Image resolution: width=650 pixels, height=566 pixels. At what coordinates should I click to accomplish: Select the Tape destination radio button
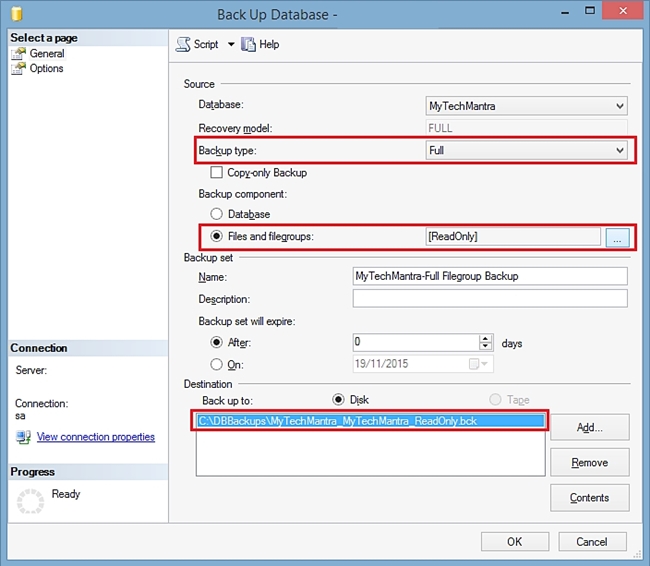tap(495, 399)
